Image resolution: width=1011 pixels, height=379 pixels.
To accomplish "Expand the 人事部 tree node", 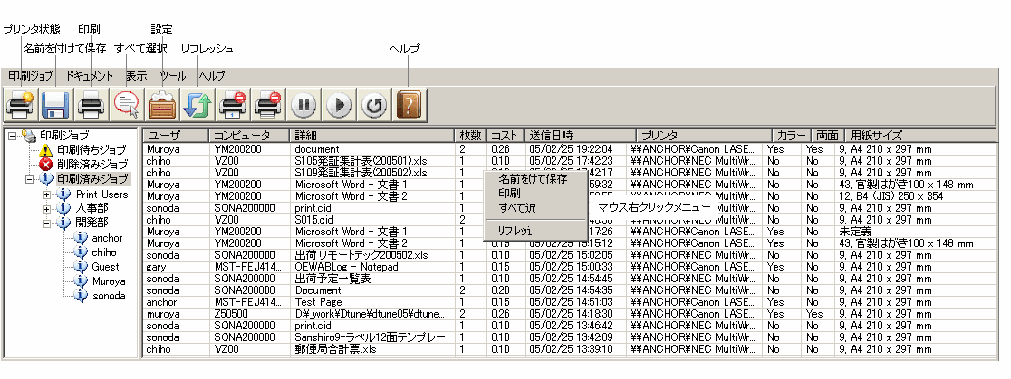I will (47, 209).
